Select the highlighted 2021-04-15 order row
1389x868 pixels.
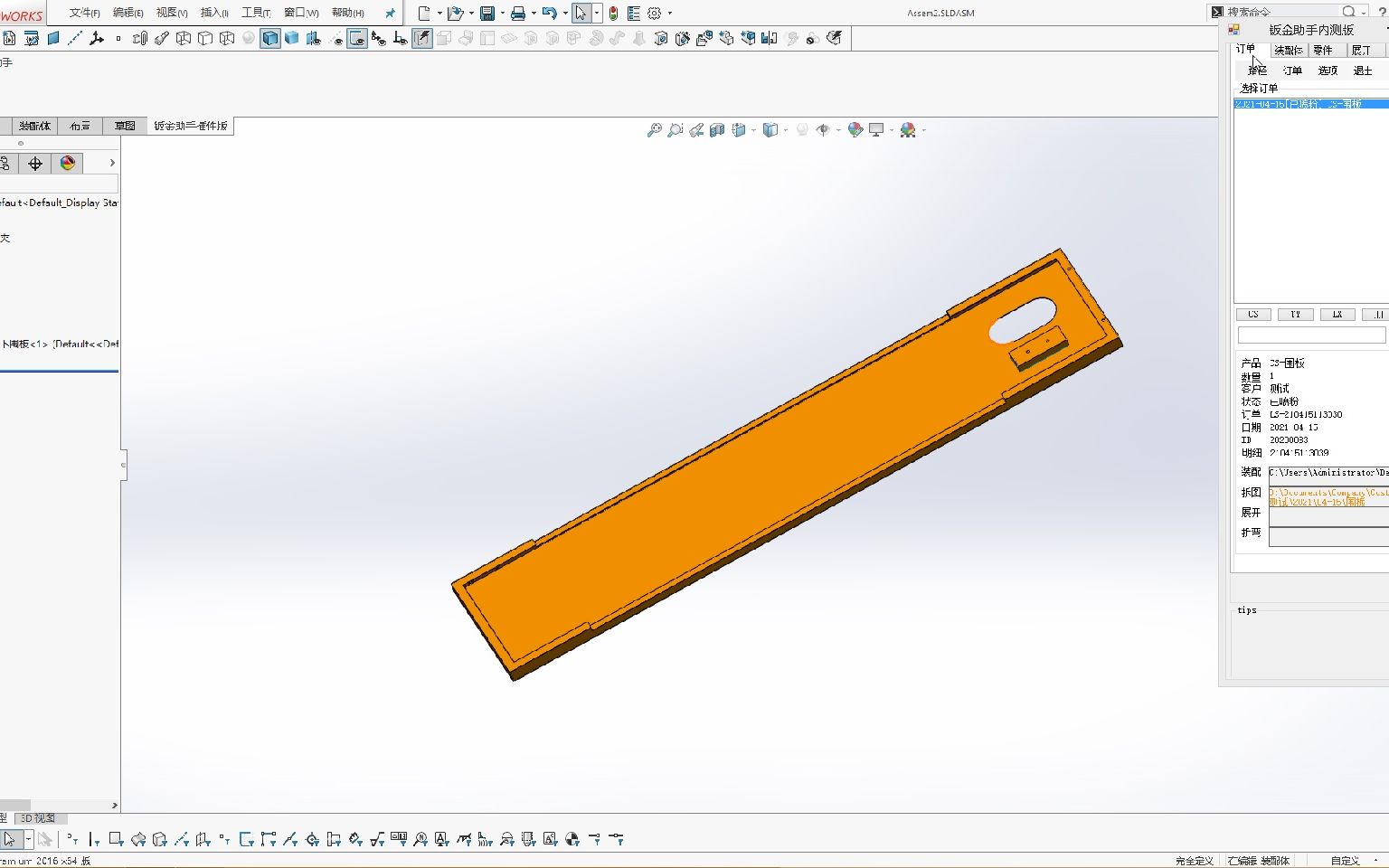click(1311, 104)
